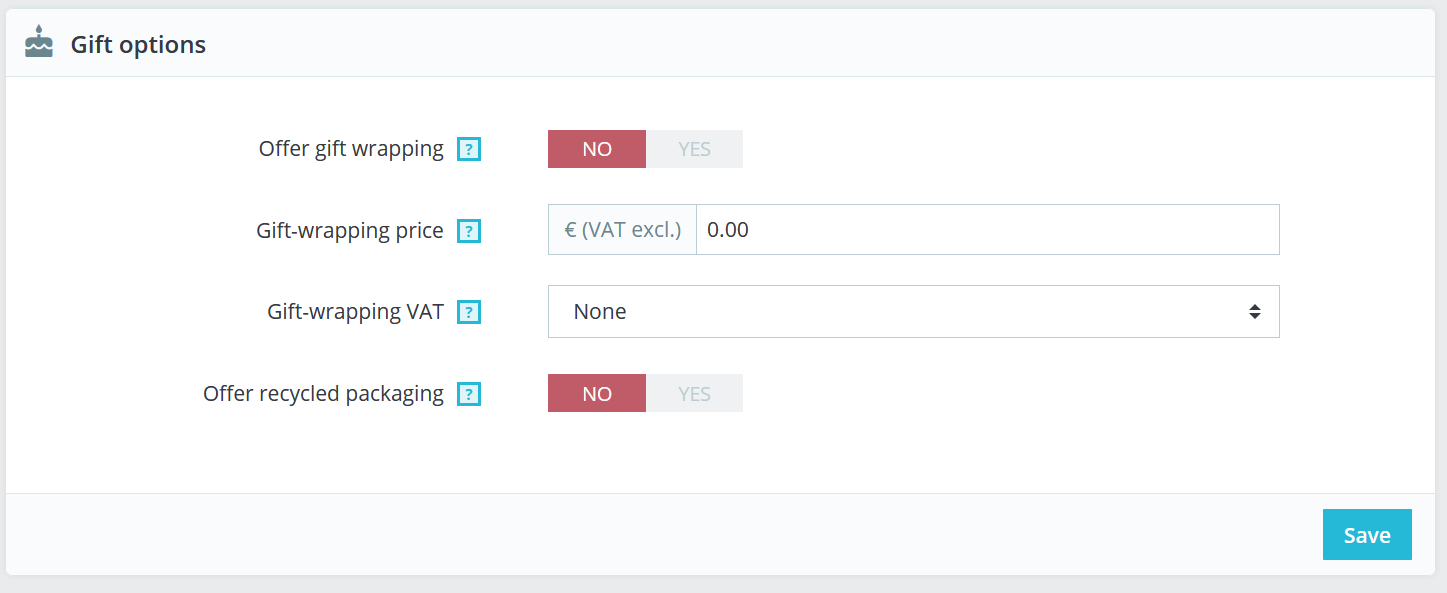The height and width of the screenshot is (593, 1447).
Task: Click the € (VAT excl.) prefix
Action: [x=622, y=230]
